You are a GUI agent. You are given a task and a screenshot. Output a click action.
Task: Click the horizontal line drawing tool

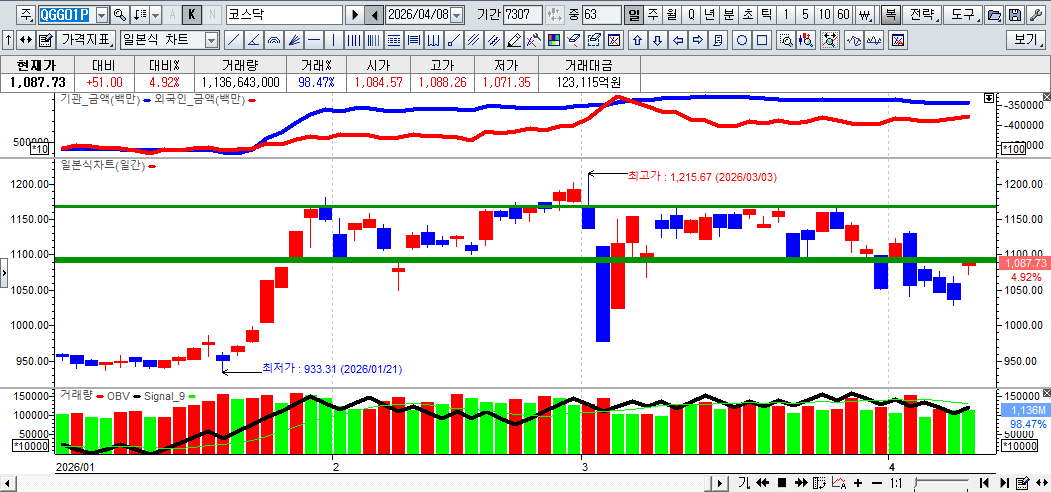click(x=314, y=40)
